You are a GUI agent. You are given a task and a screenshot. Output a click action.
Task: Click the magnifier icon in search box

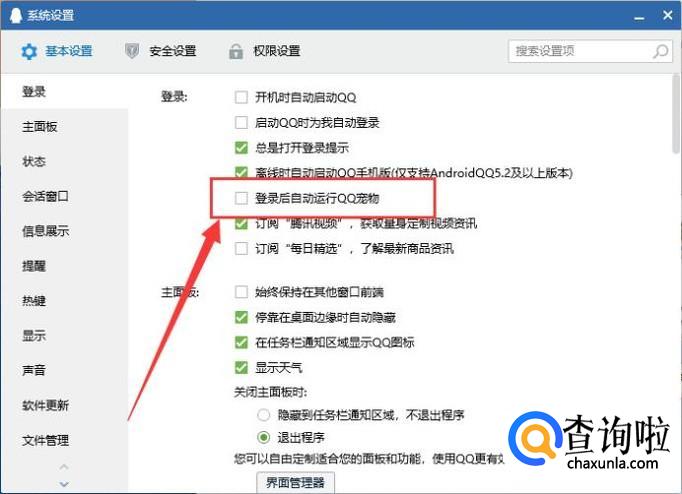click(660, 51)
